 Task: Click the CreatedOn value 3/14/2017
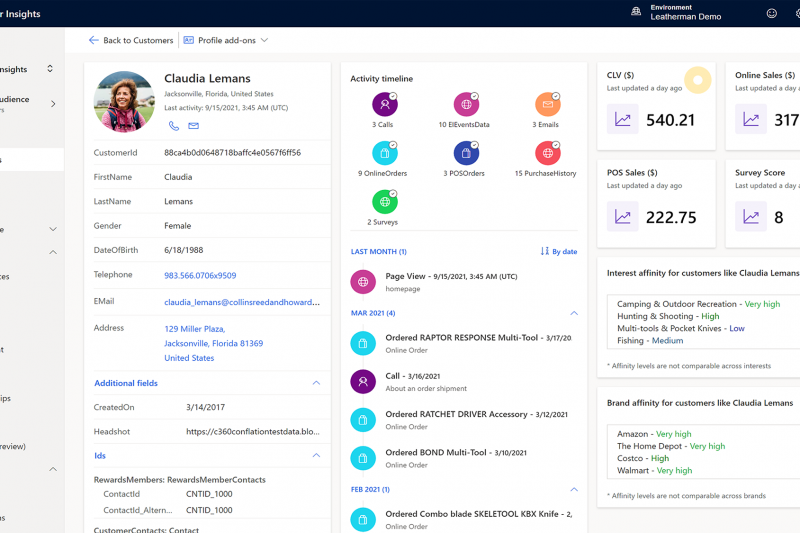pos(205,407)
